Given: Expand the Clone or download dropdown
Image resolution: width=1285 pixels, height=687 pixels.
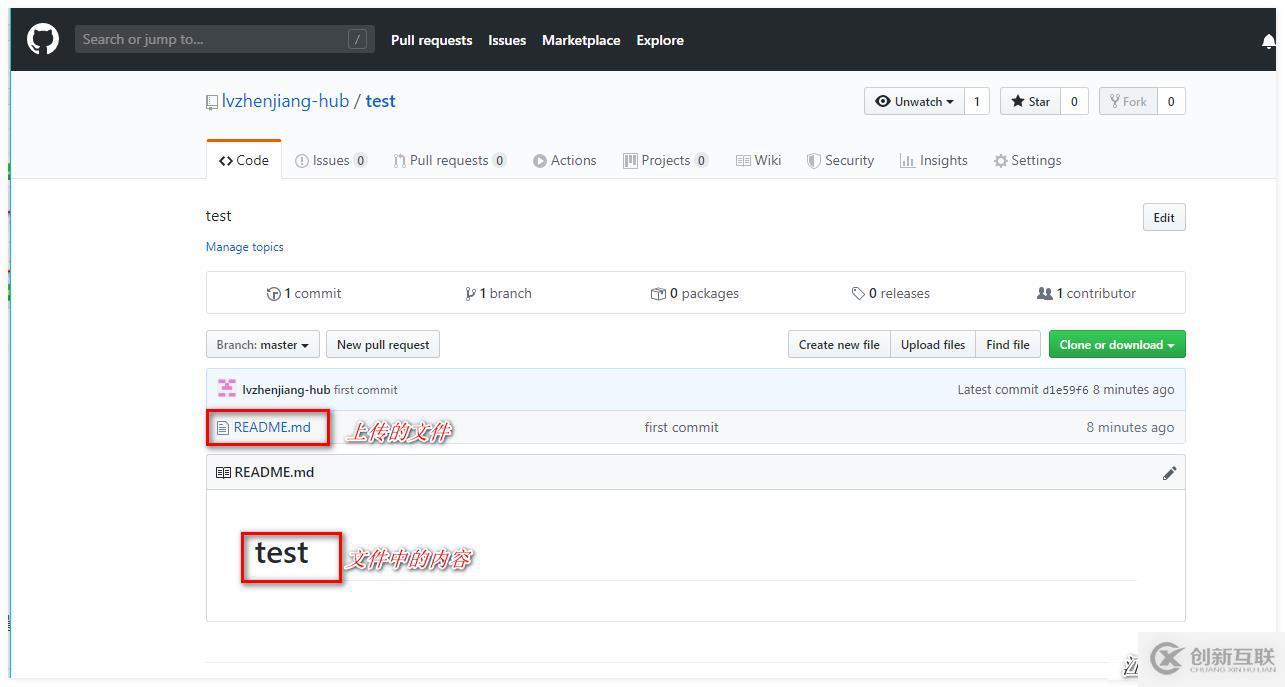Looking at the screenshot, I should 1117,345.
